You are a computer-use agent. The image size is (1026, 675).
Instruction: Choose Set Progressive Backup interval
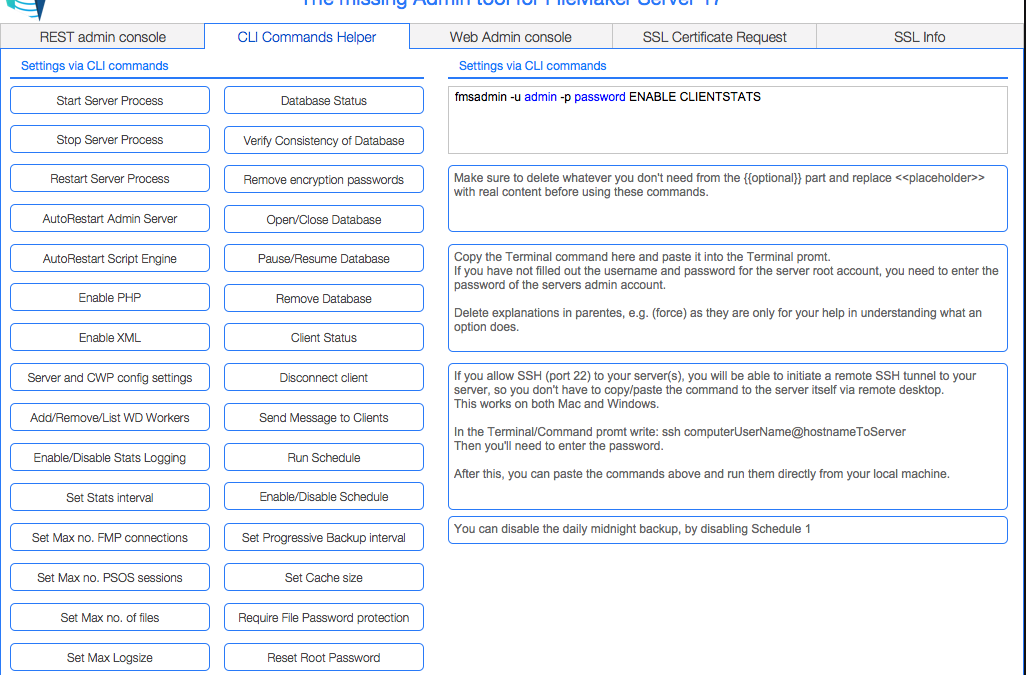coord(324,538)
